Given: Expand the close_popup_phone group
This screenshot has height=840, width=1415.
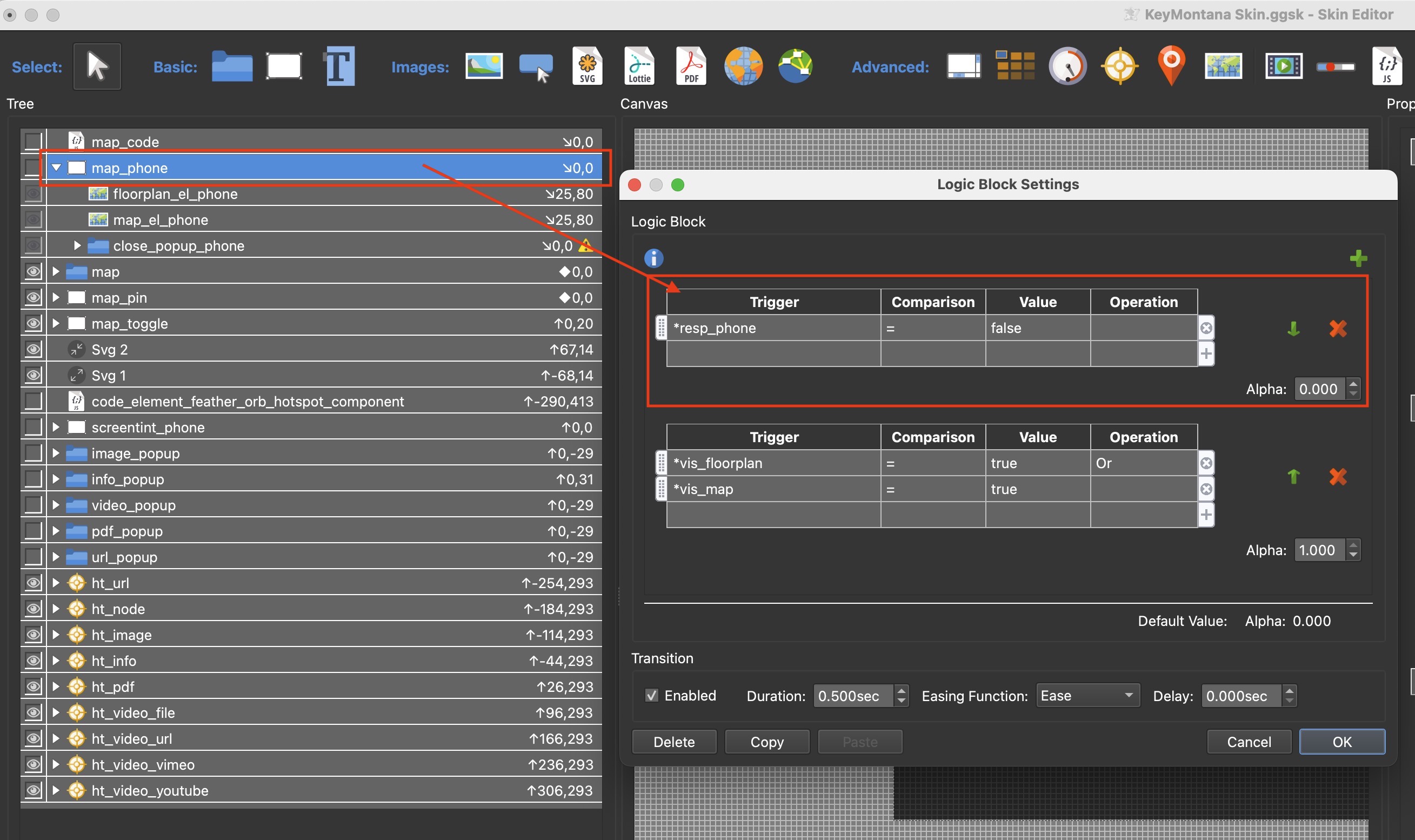Looking at the screenshot, I should tap(76, 244).
